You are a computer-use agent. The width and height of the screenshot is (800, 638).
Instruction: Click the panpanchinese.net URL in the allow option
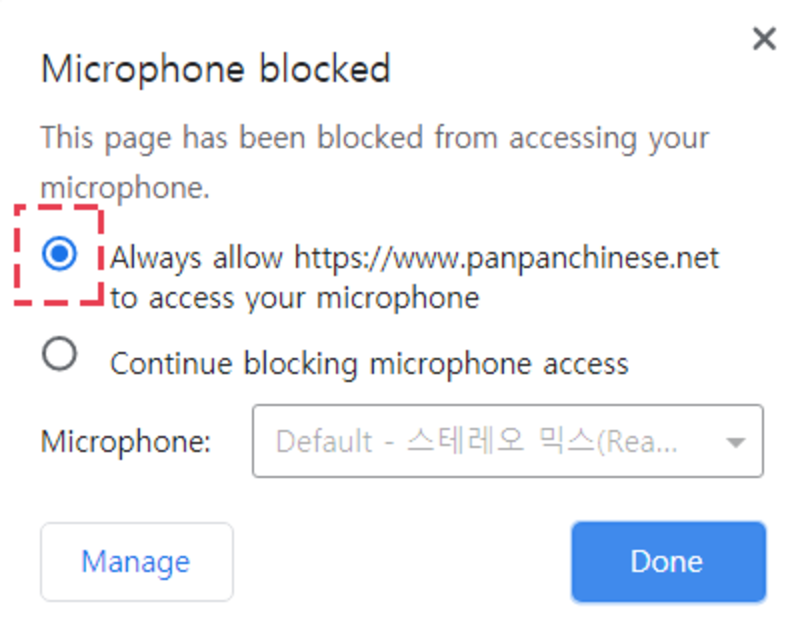coord(506,258)
